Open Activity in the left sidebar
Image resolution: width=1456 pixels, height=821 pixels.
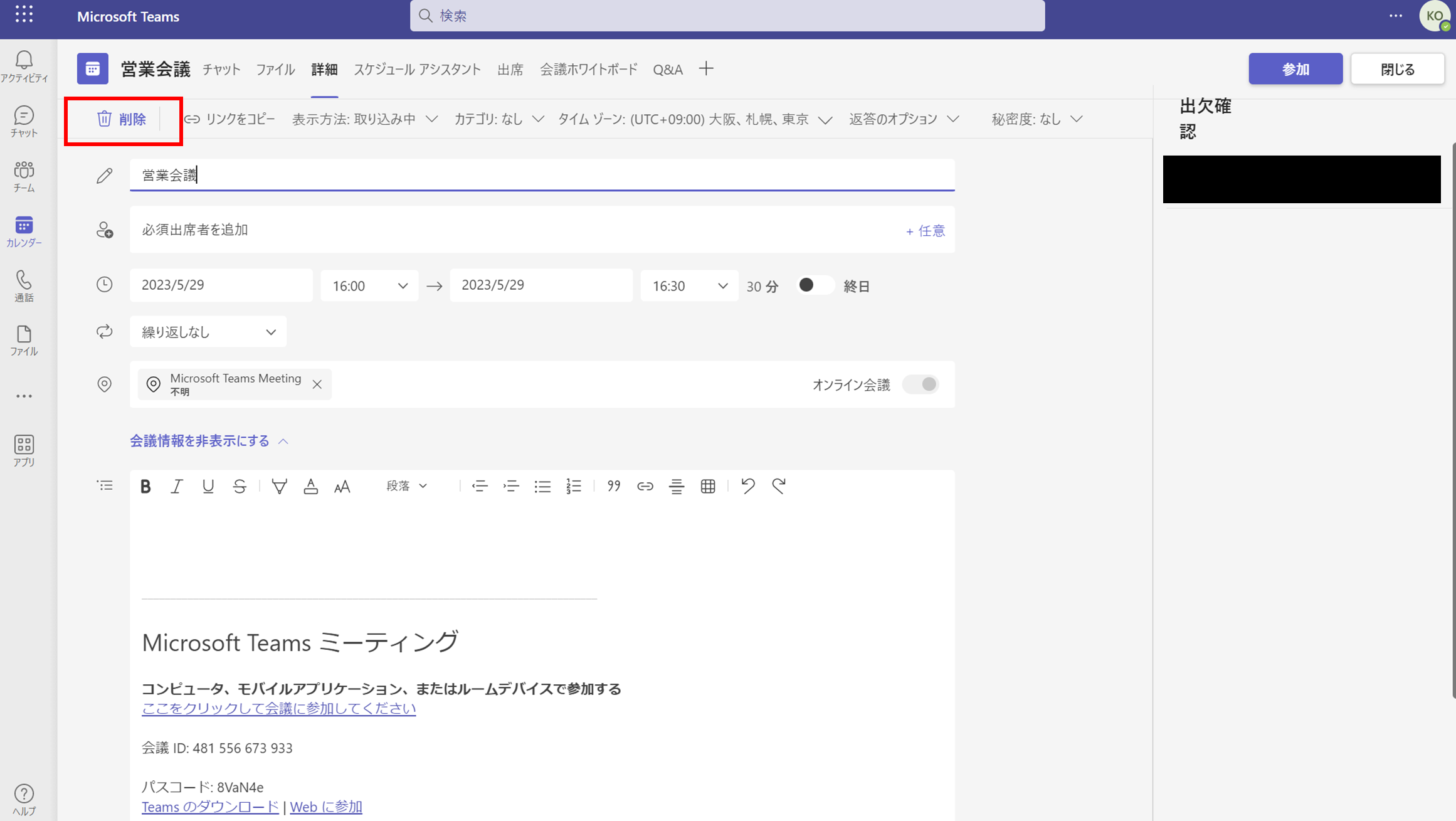24,66
